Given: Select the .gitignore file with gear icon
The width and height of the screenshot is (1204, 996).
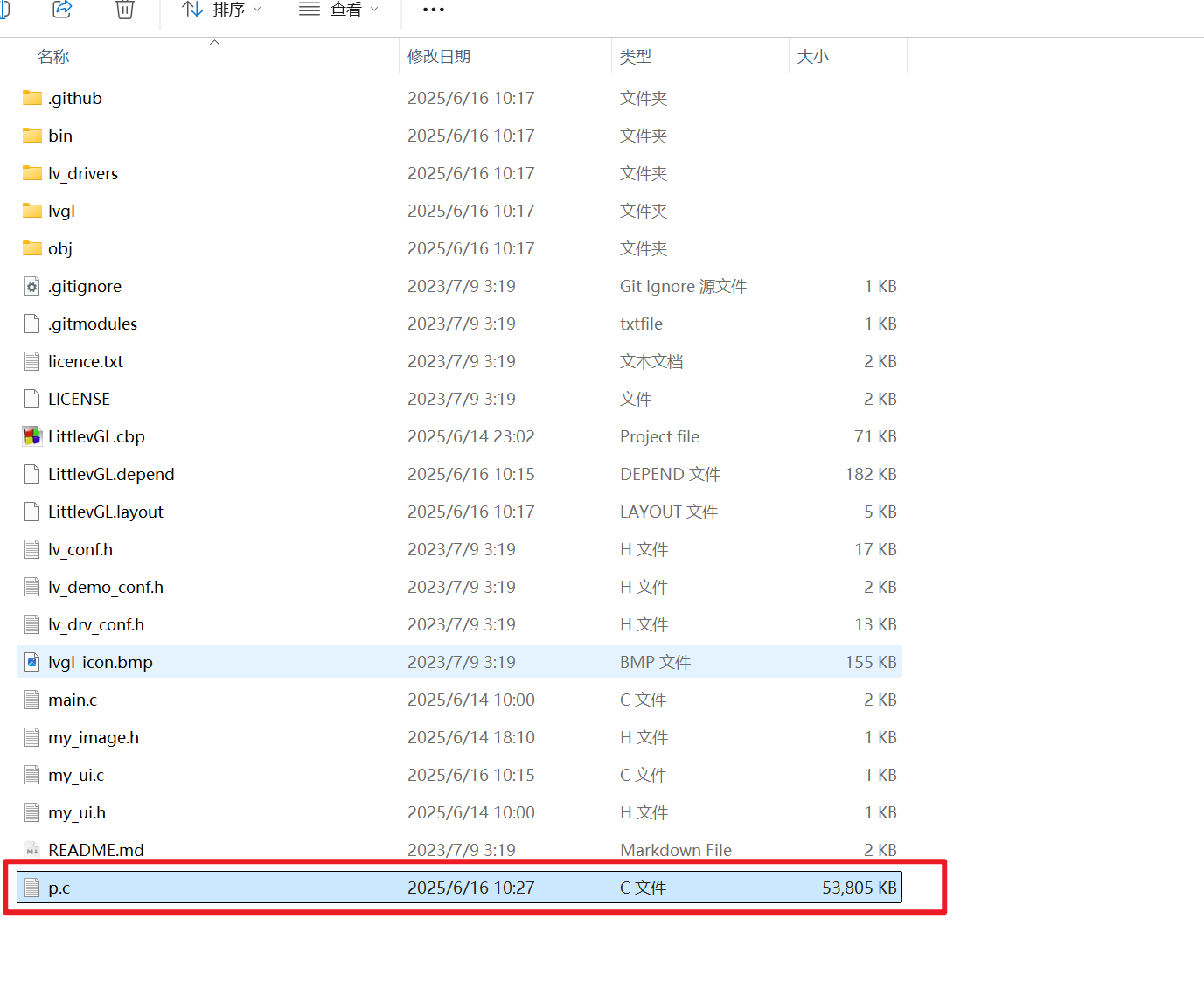Looking at the screenshot, I should [x=85, y=286].
